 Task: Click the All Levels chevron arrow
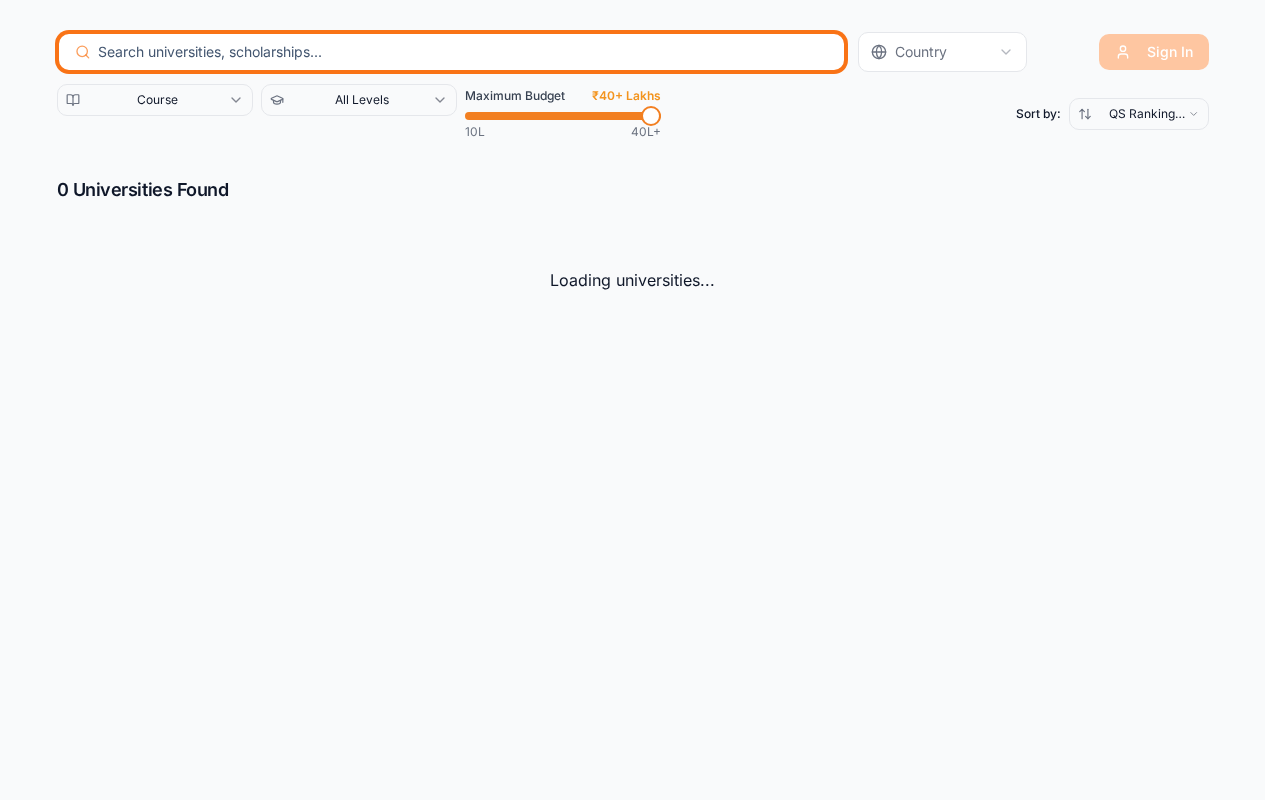(x=440, y=100)
